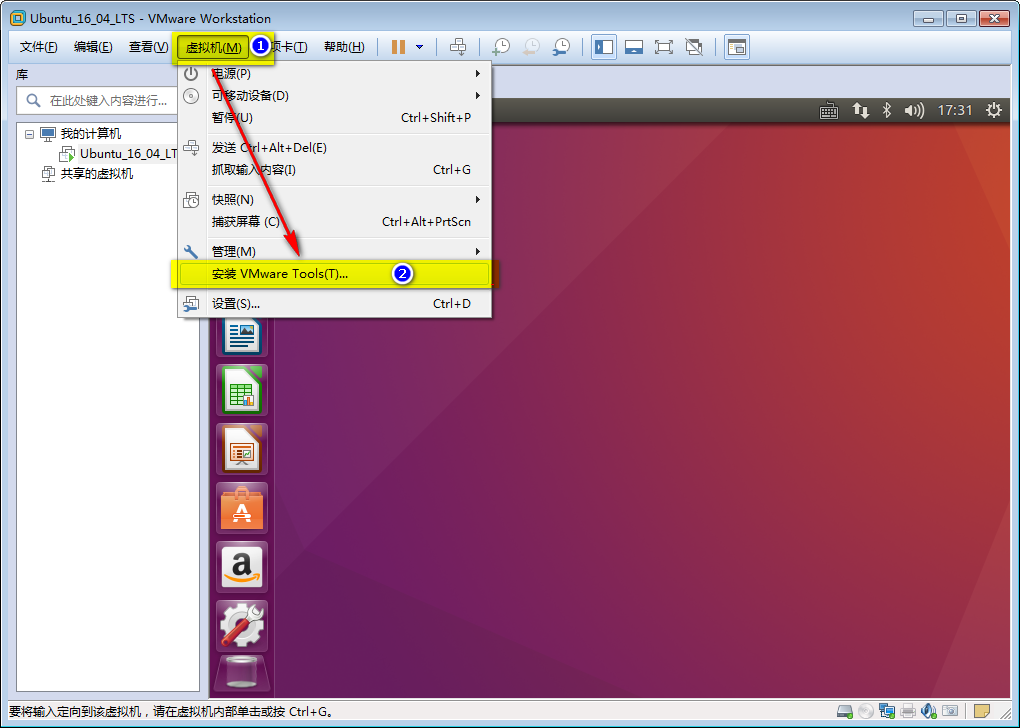Viewport: 1020px width, 728px height.
Task: Open System Settings from Ubuntu launcher
Action: (x=242, y=626)
